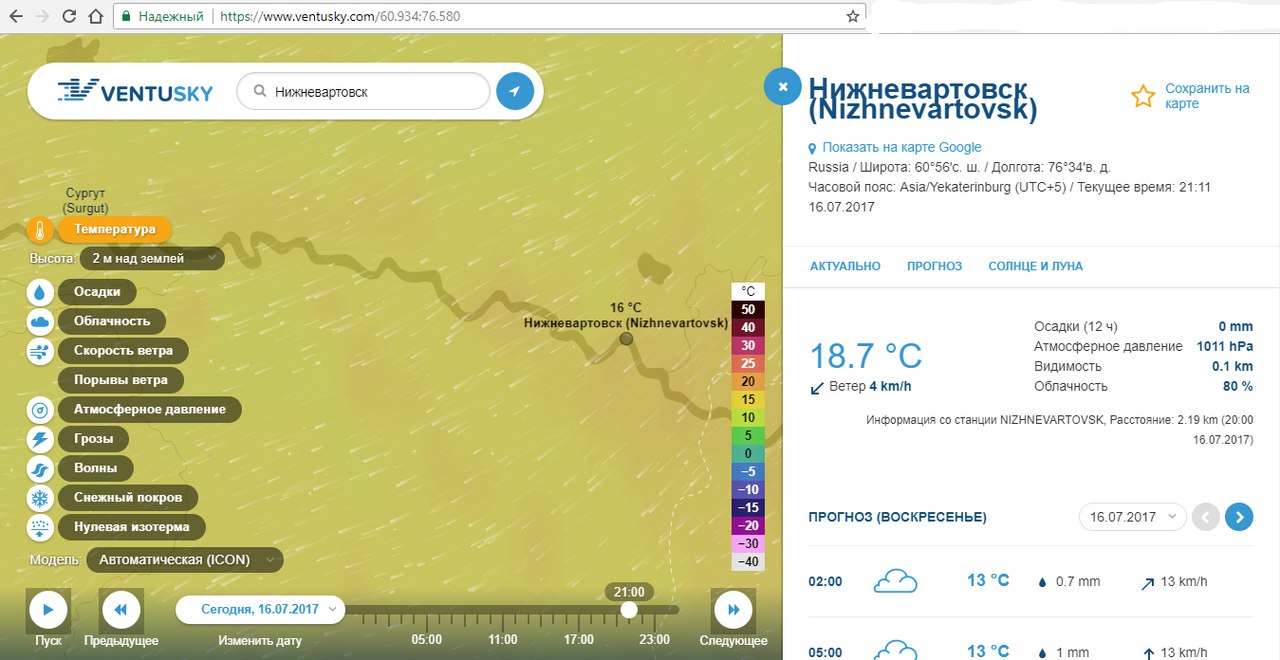
Task: Click the °C unit header of legend
Action: [x=748, y=292]
